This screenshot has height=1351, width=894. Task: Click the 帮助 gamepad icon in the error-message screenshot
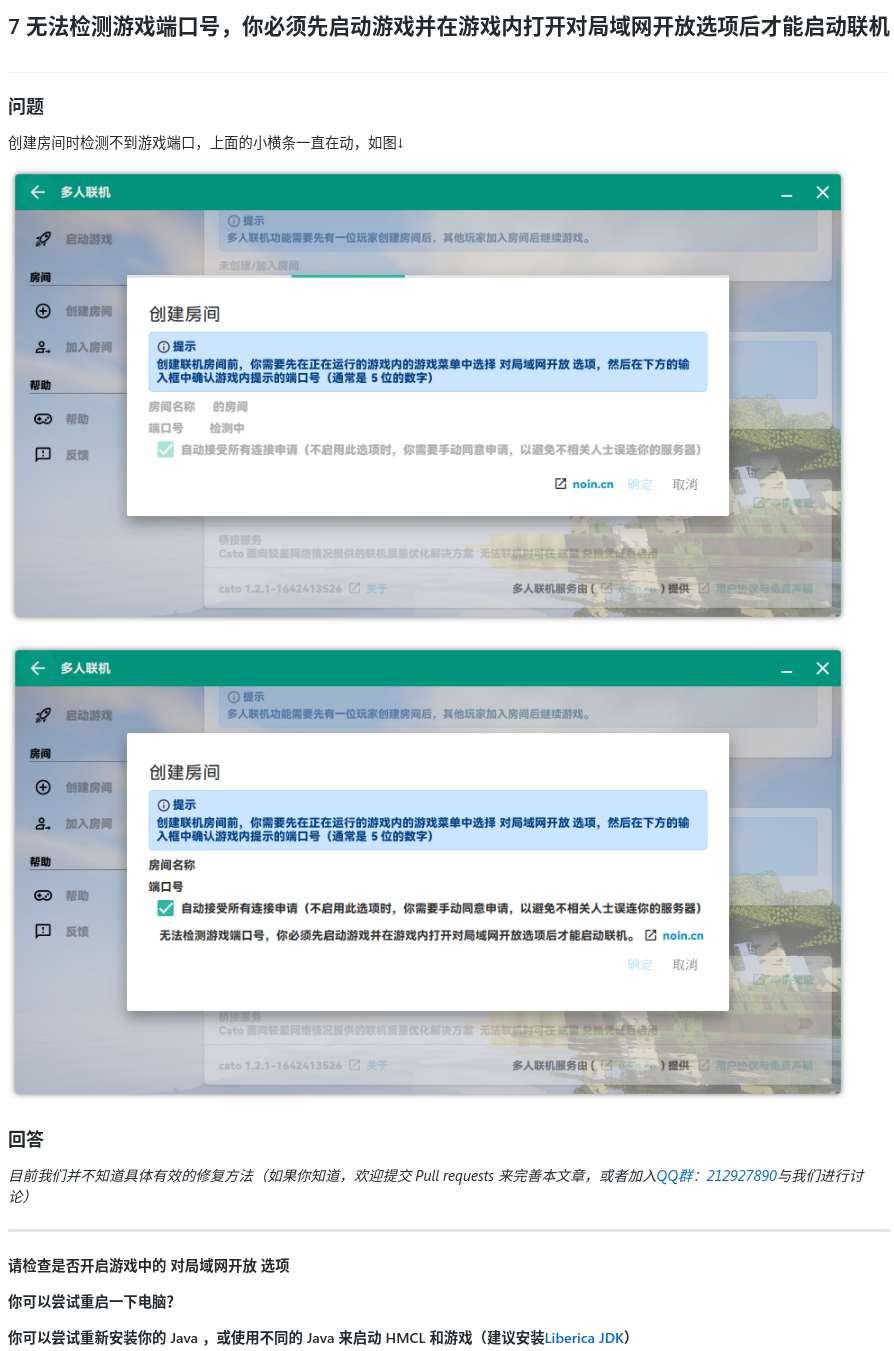(x=43, y=895)
